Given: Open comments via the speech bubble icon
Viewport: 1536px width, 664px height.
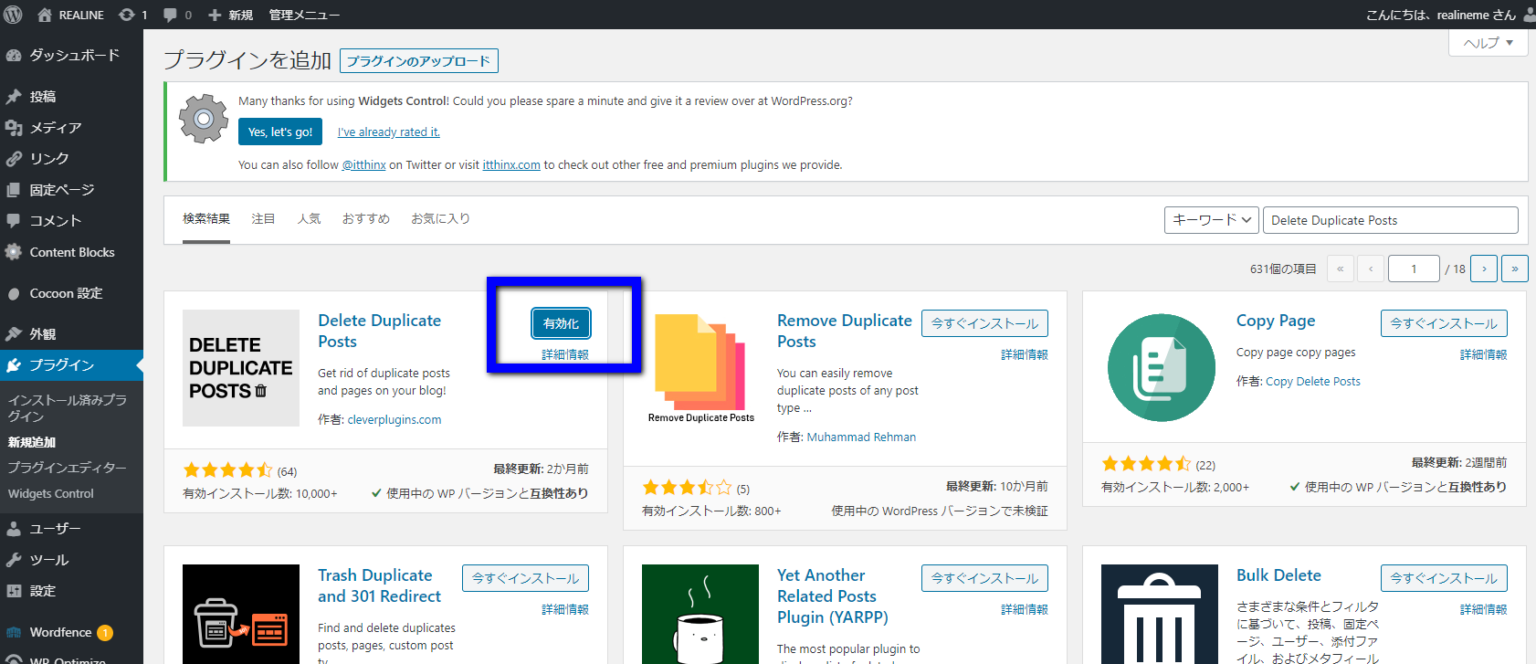Looking at the screenshot, I should pos(172,14).
